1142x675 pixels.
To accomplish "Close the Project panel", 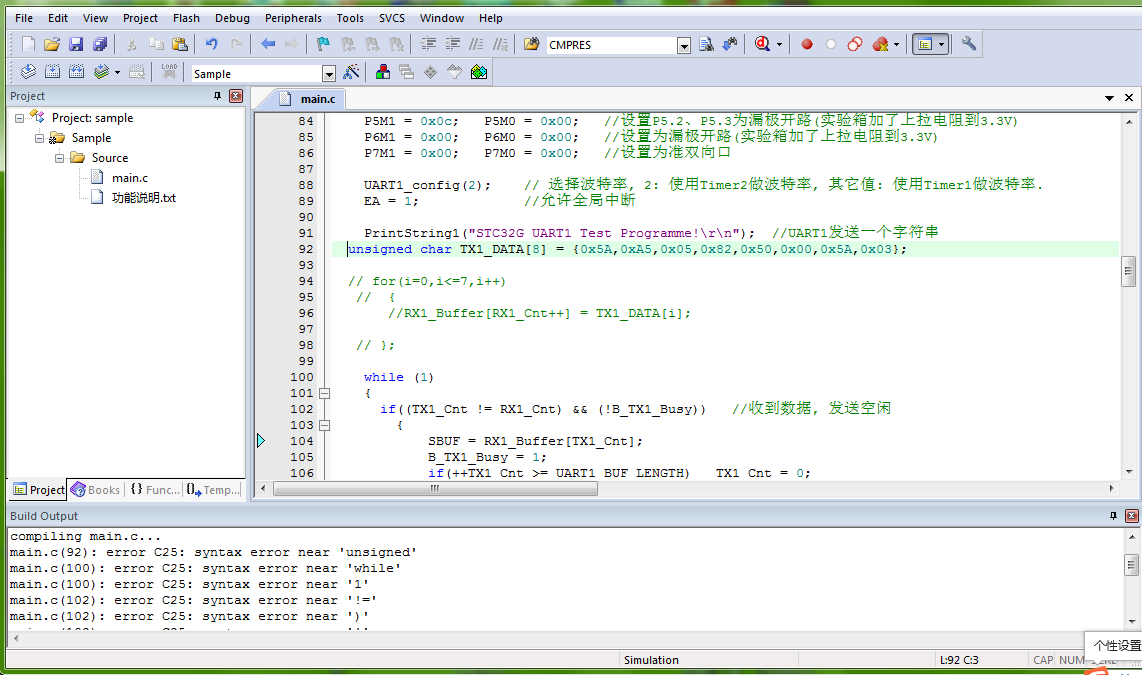I will [x=236, y=96].
